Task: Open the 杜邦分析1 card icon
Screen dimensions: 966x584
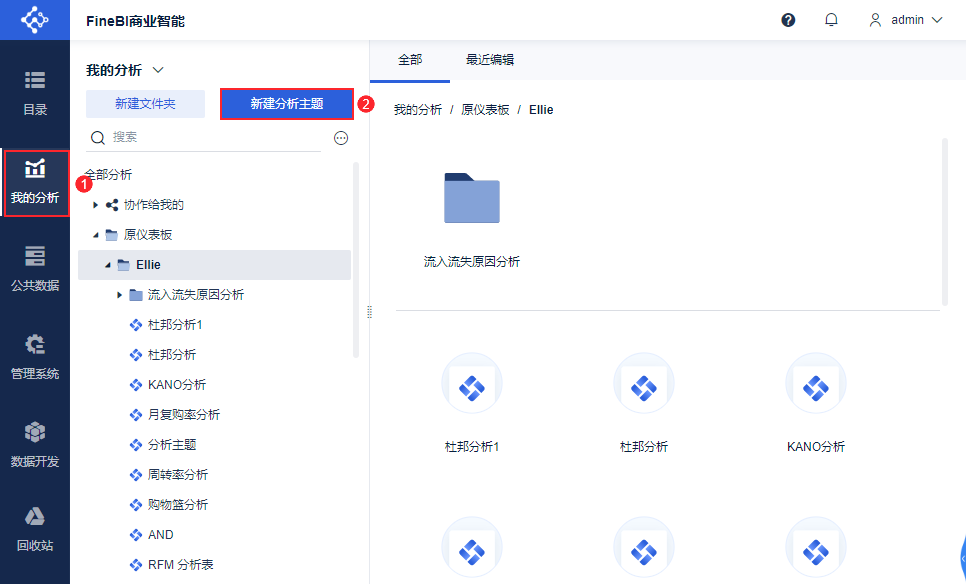Action: pos(472,383)
